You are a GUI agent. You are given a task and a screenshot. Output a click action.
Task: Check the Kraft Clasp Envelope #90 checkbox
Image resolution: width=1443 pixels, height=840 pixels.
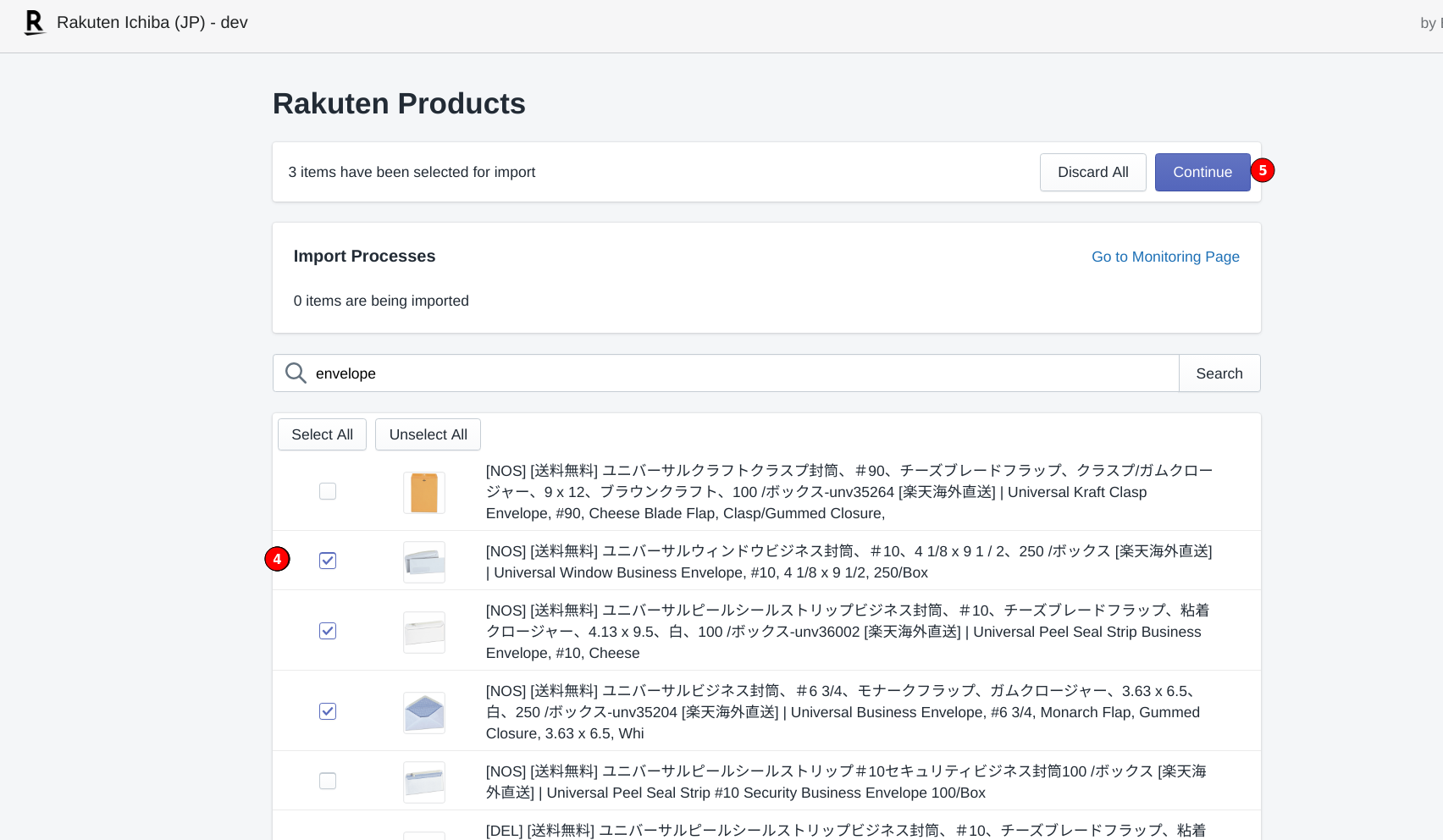coord(328,491)
